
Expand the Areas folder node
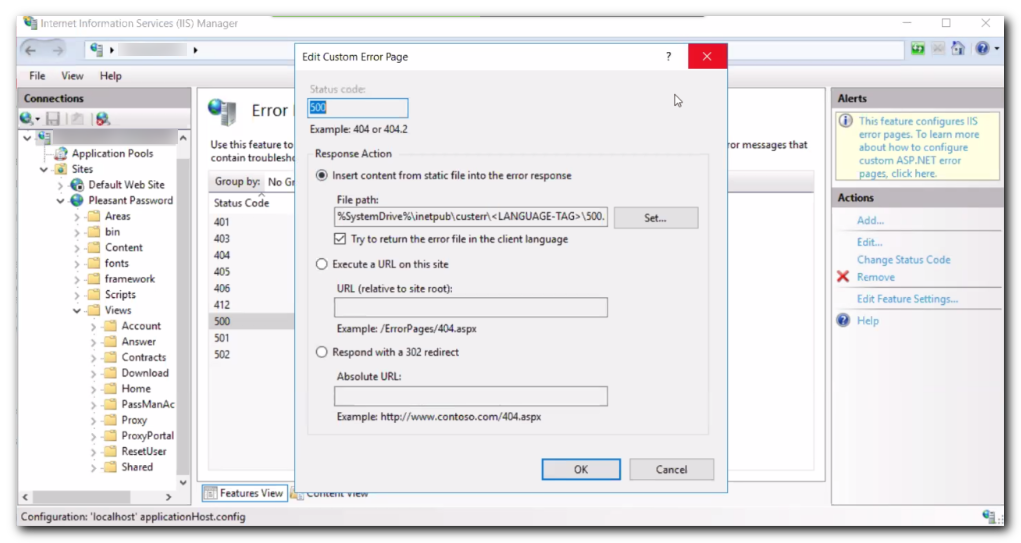pos(77,216)
